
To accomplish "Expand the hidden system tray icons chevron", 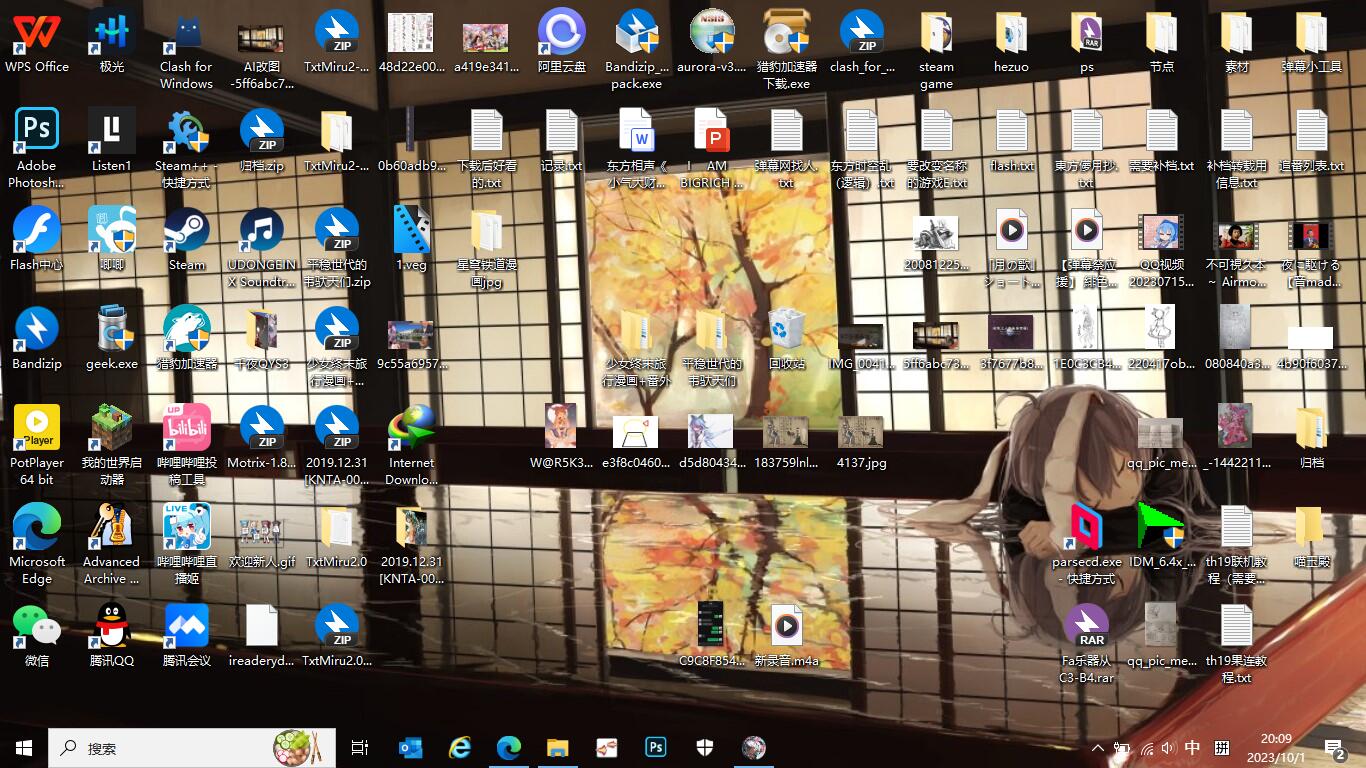I will (1098, 748).
